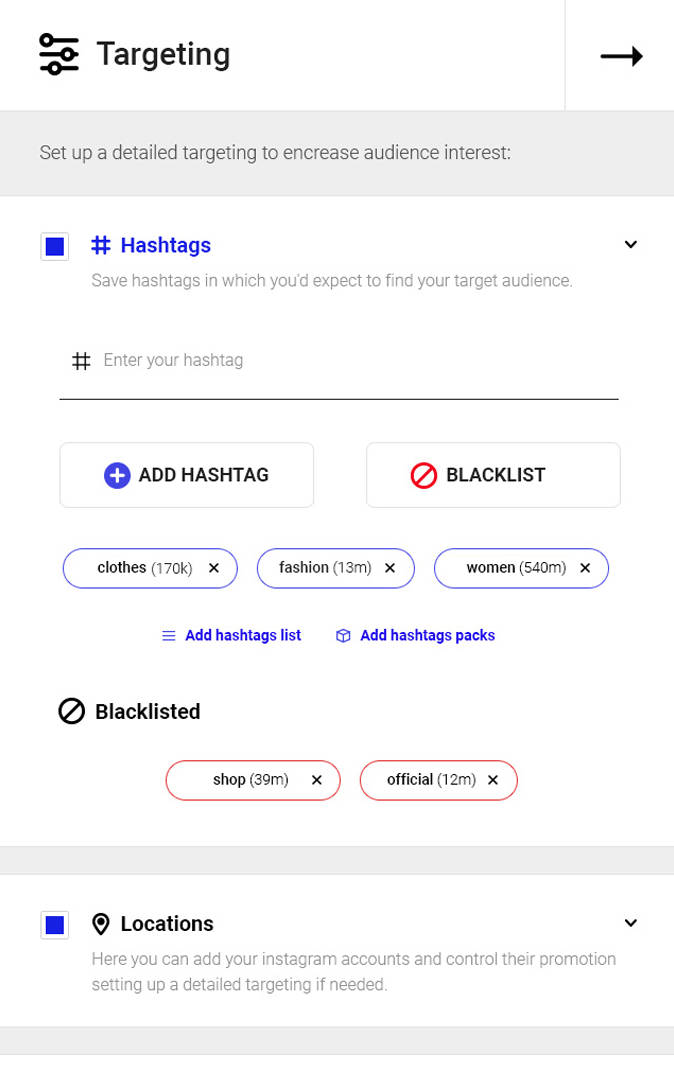Viewport: 674px width, 1082px height.
Task: Click the ADD HASHTAG button
Action: pos(186,474)
